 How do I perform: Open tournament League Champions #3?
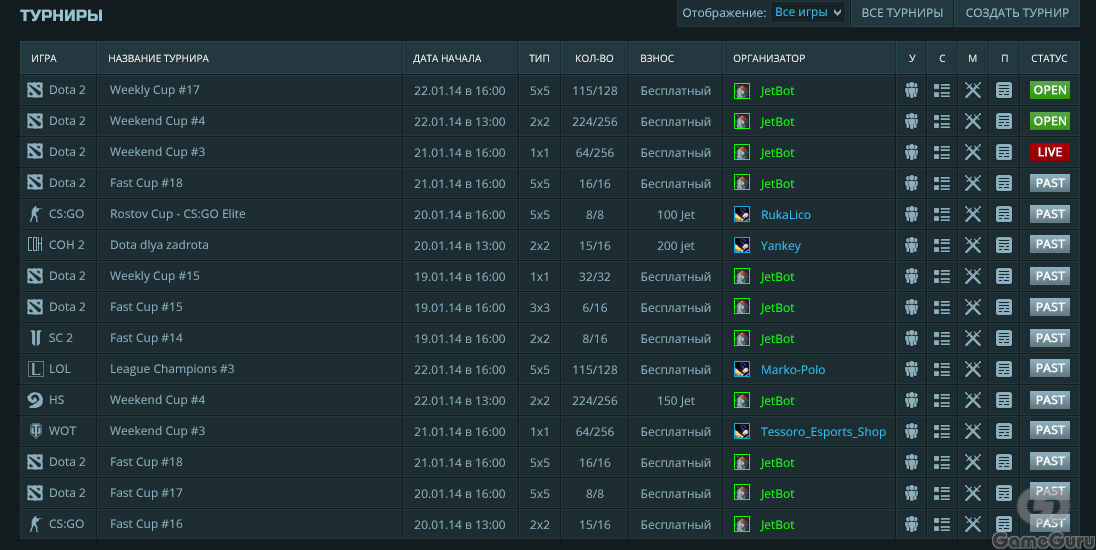pyautogui.click(x=172, y=369)
